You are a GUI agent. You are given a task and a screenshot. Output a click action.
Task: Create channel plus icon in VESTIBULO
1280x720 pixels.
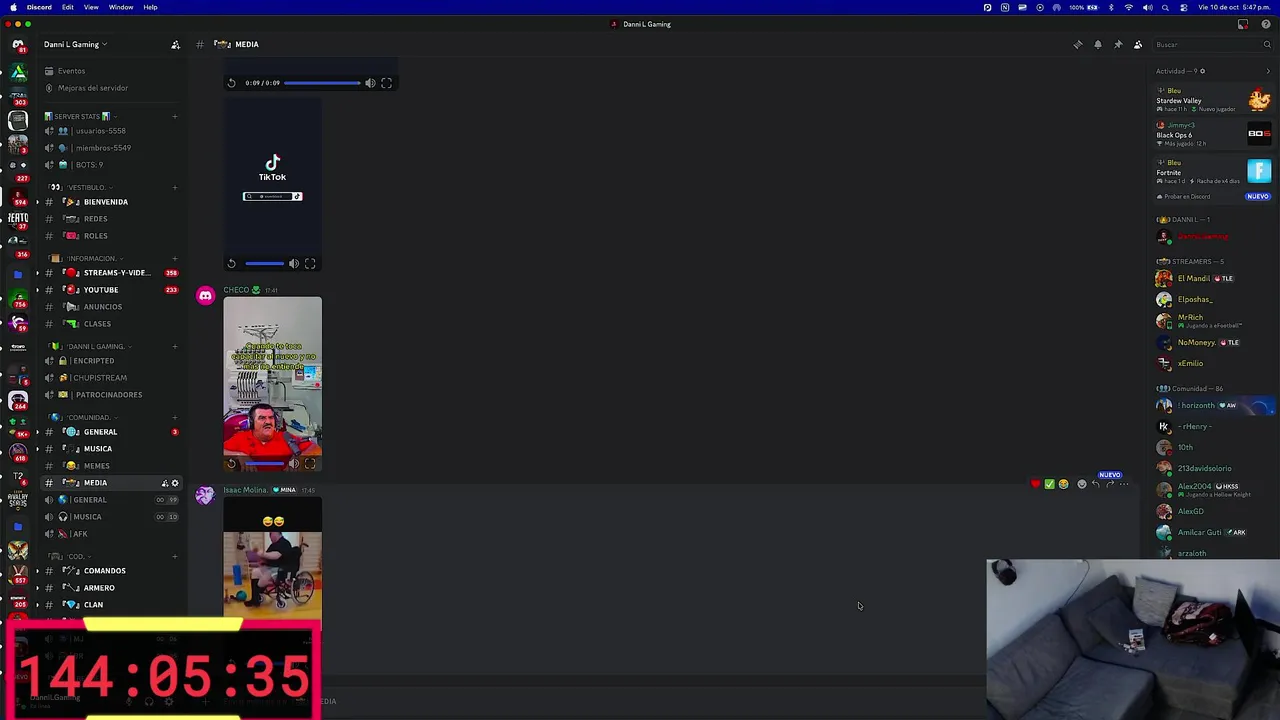[175, 187]
